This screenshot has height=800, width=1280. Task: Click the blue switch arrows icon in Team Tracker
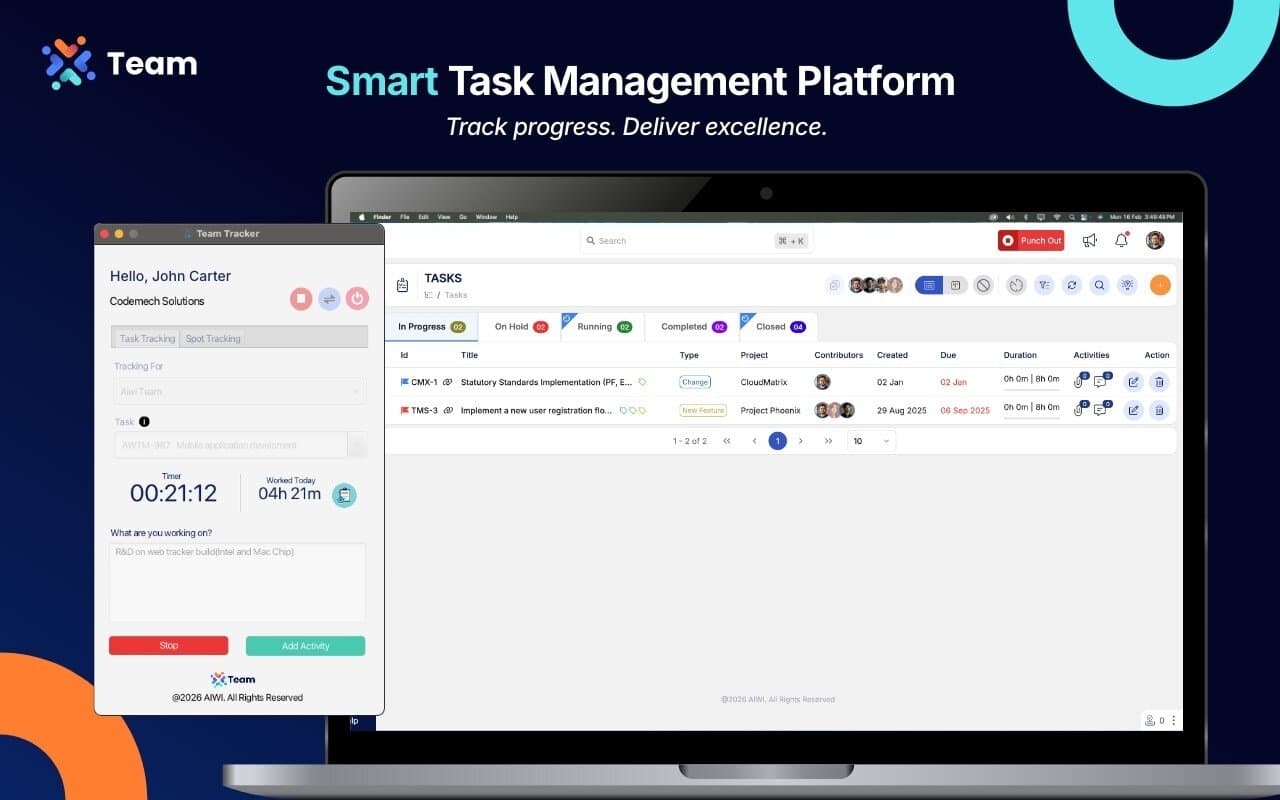(x=329, y=298)
